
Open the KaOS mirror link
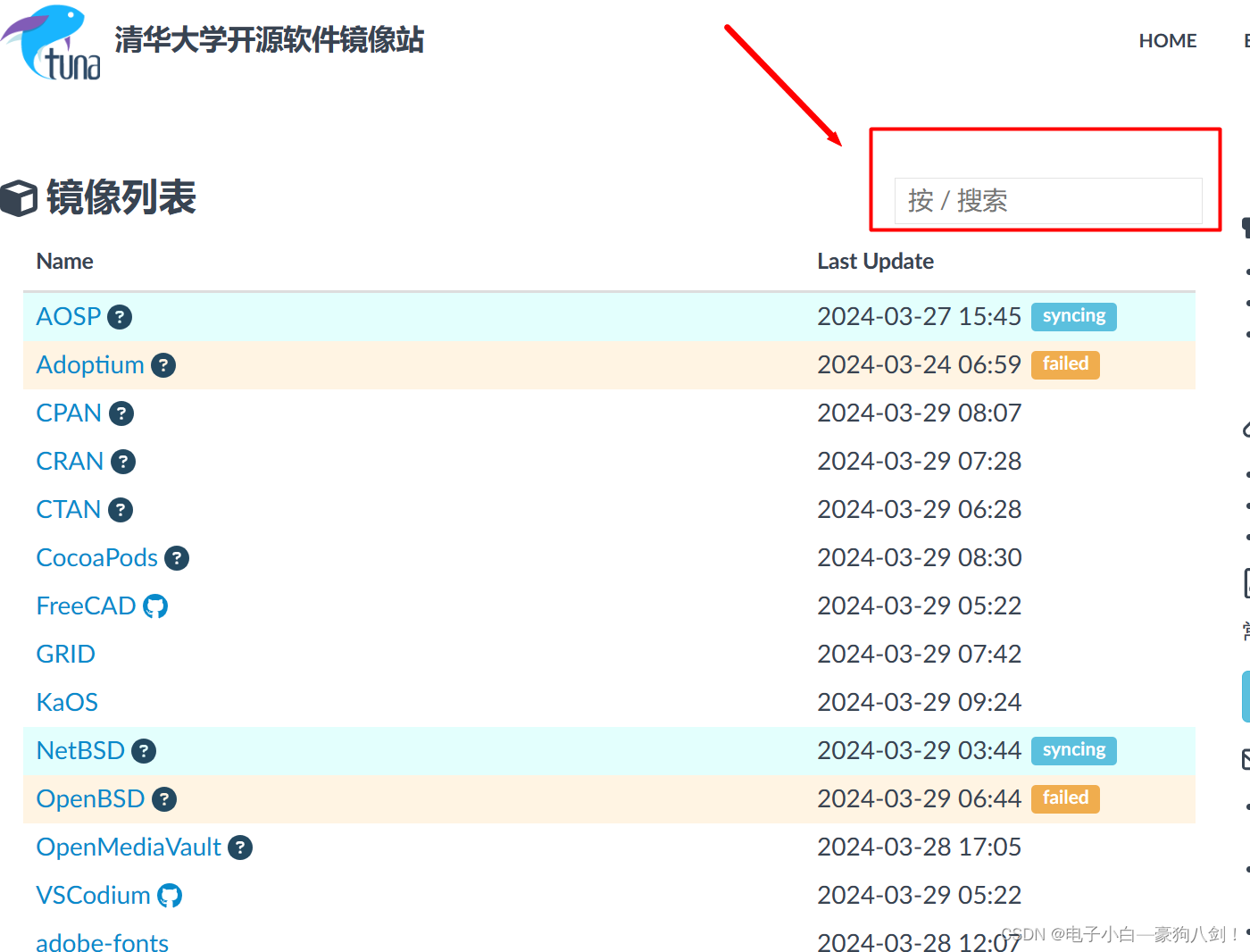[67, 702]
